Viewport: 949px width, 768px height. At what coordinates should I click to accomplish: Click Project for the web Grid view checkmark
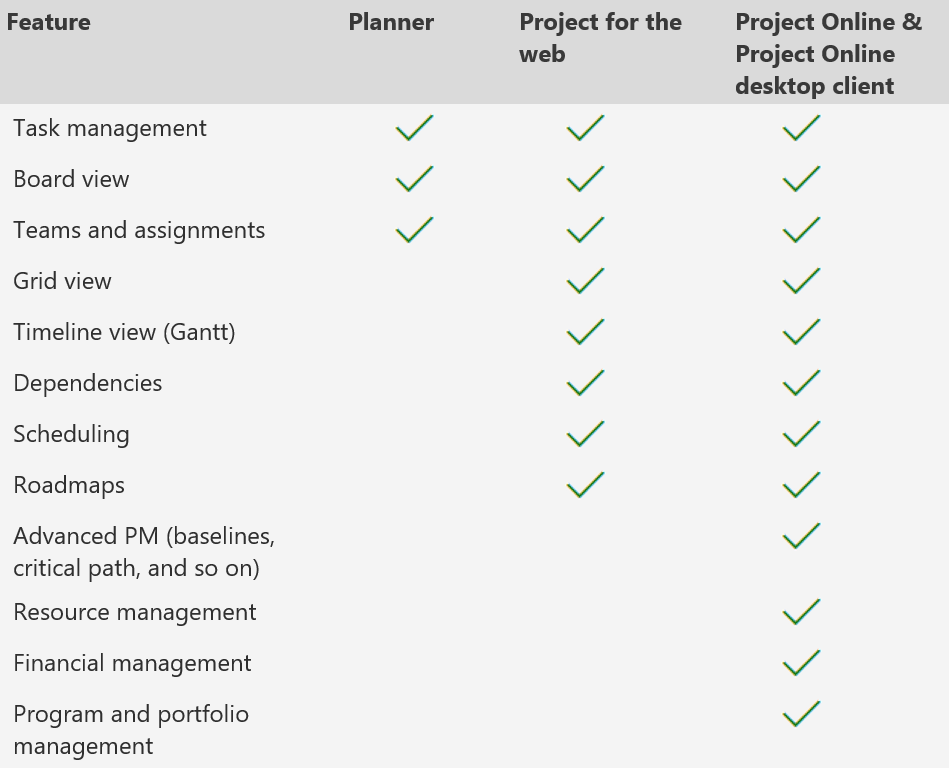click(585, 281)
